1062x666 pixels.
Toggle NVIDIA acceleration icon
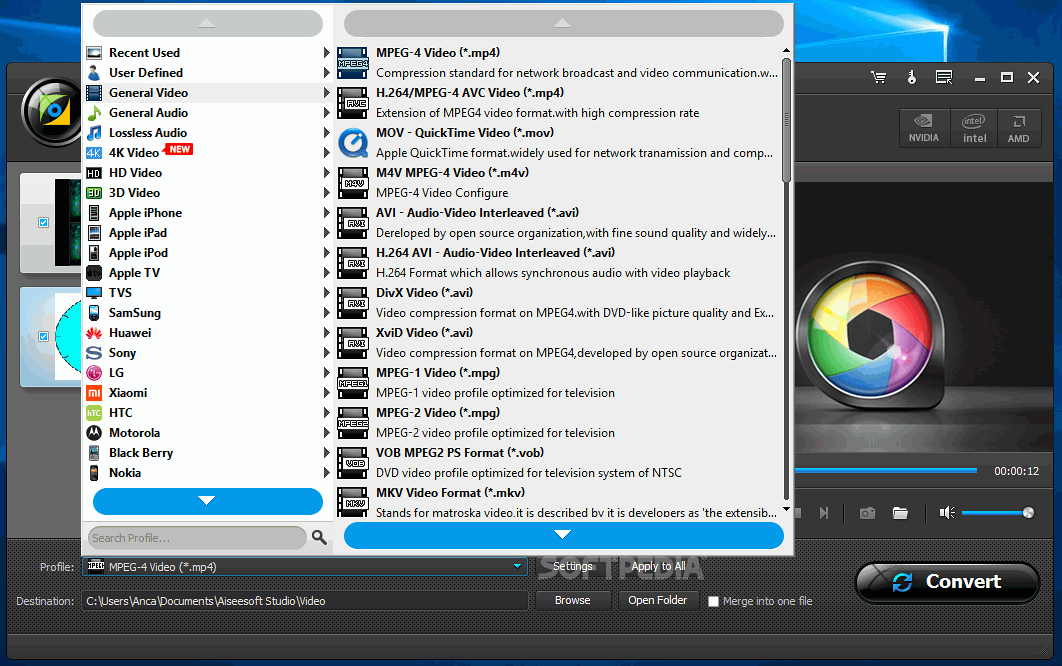pyautogui.click(x=923, y=127)
